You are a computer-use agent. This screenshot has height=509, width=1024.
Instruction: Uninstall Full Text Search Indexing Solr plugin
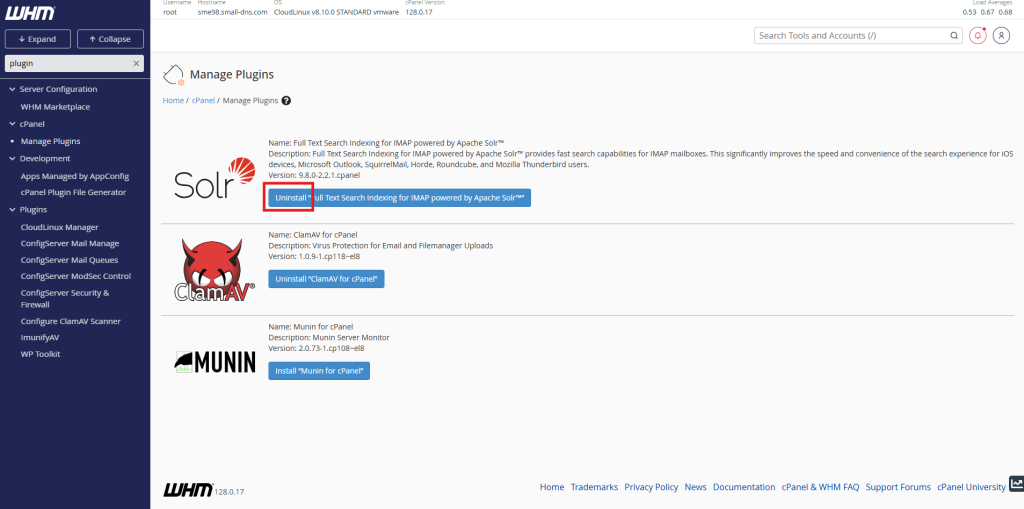tap(400, 197)
